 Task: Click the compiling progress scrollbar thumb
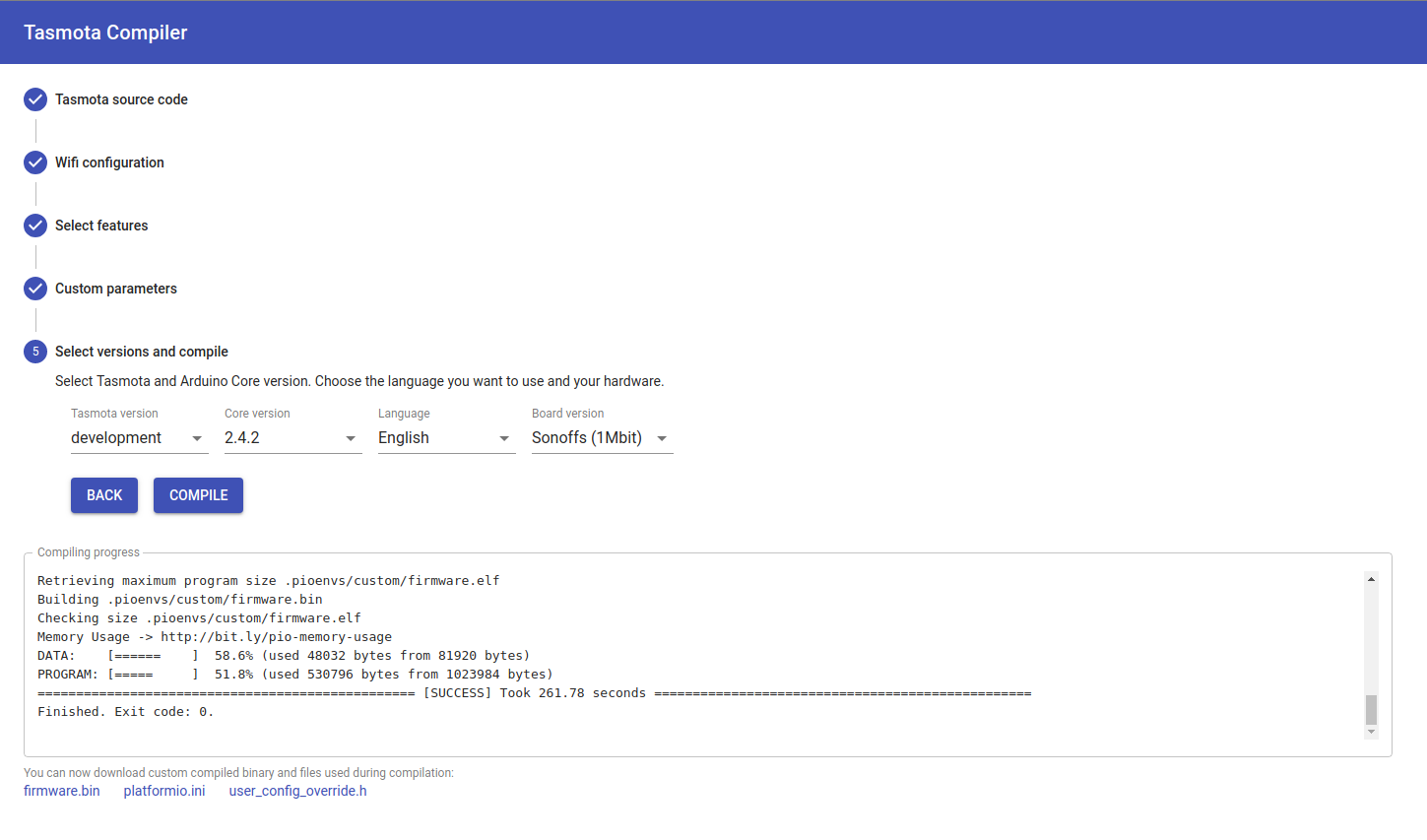pyautogui.click(x=1371, y=710)
